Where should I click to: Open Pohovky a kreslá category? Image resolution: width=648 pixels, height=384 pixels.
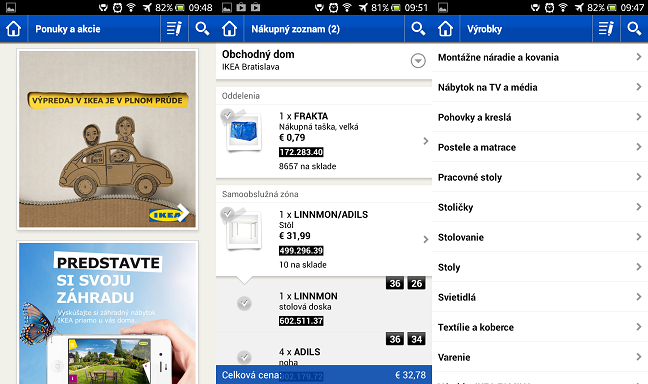[540, 117]
